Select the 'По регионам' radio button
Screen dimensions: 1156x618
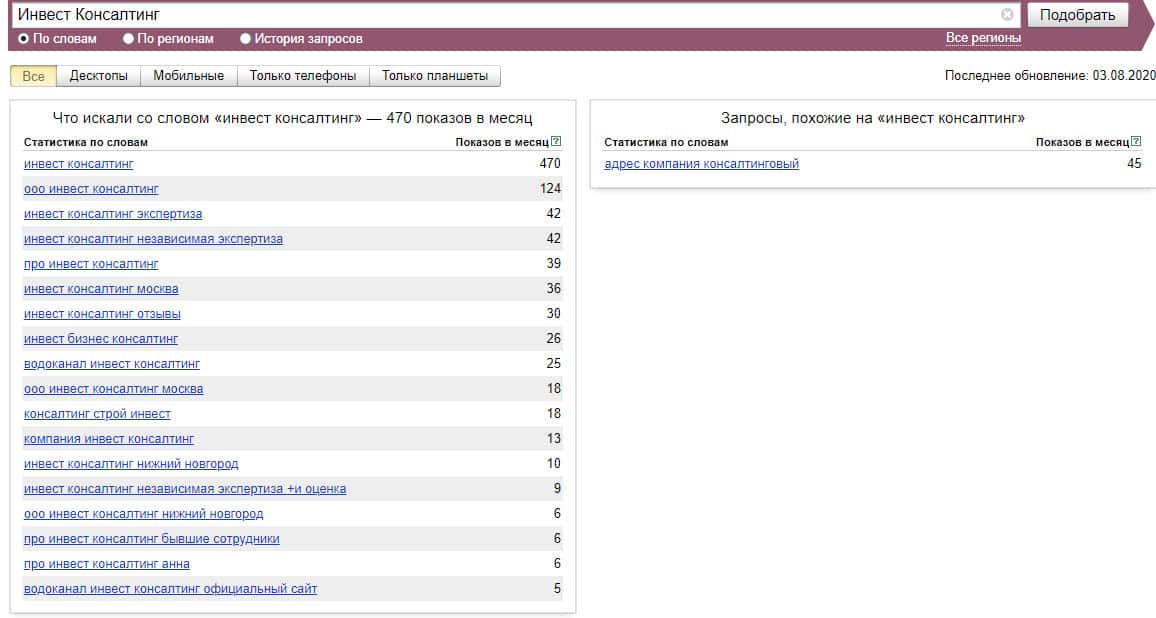tap(128, 39)
